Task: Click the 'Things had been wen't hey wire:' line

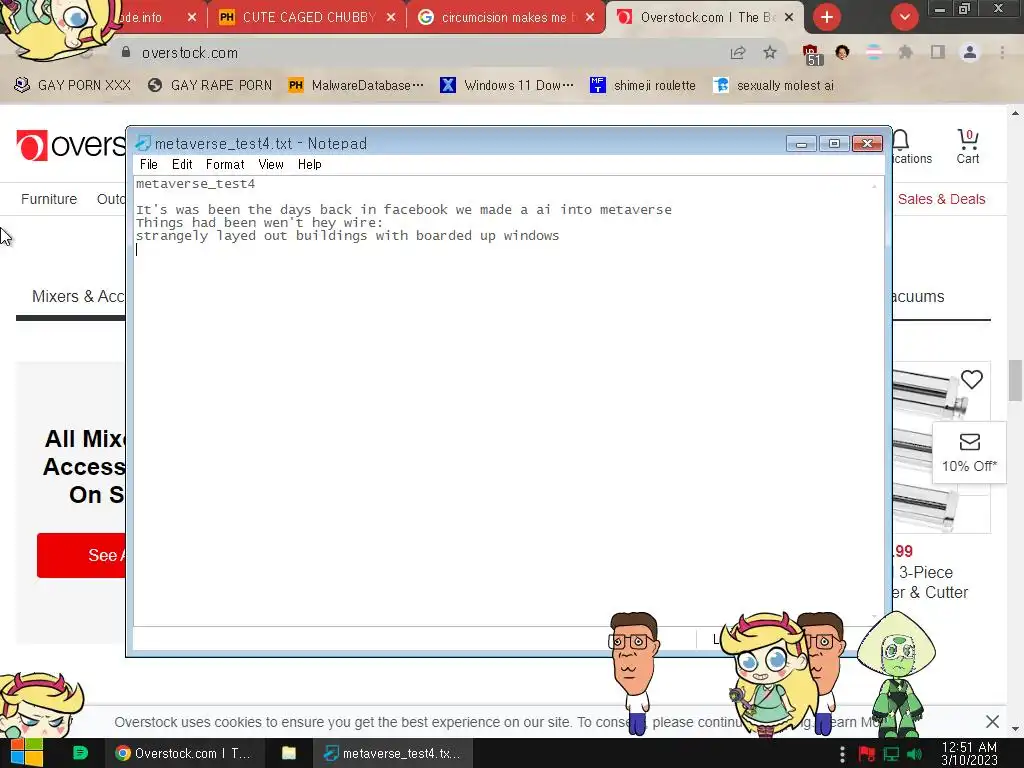Action: (259, 223)
